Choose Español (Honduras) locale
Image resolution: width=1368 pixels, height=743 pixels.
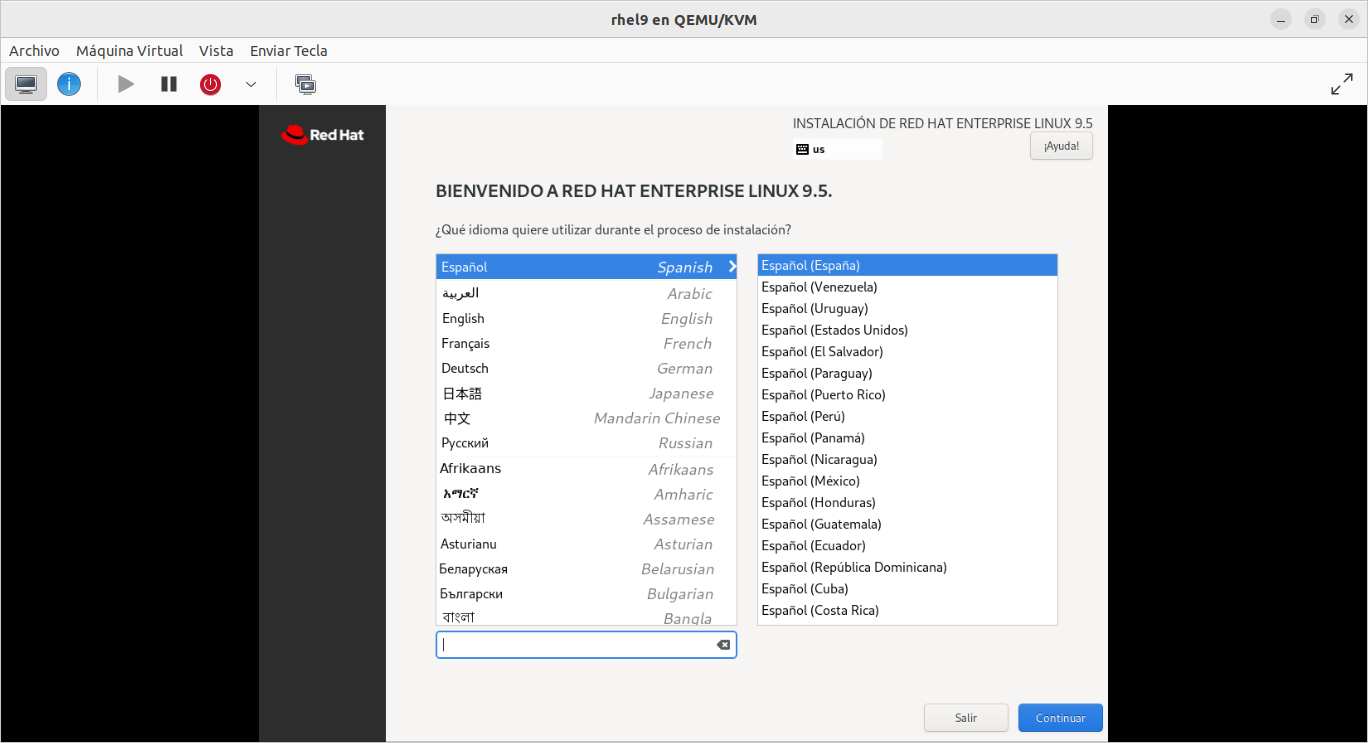[907, 502]
